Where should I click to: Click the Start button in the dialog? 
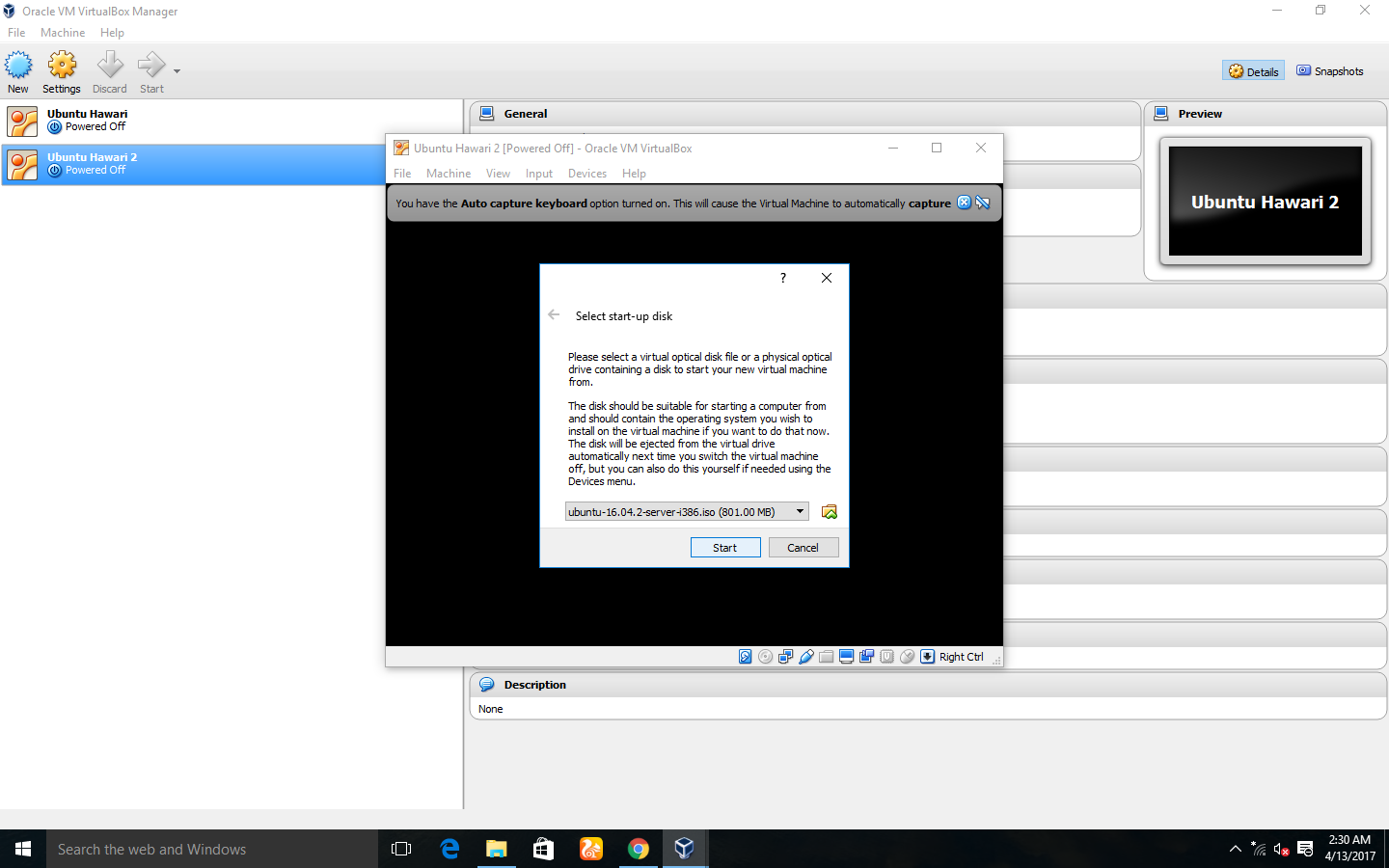tap(725, 548)
